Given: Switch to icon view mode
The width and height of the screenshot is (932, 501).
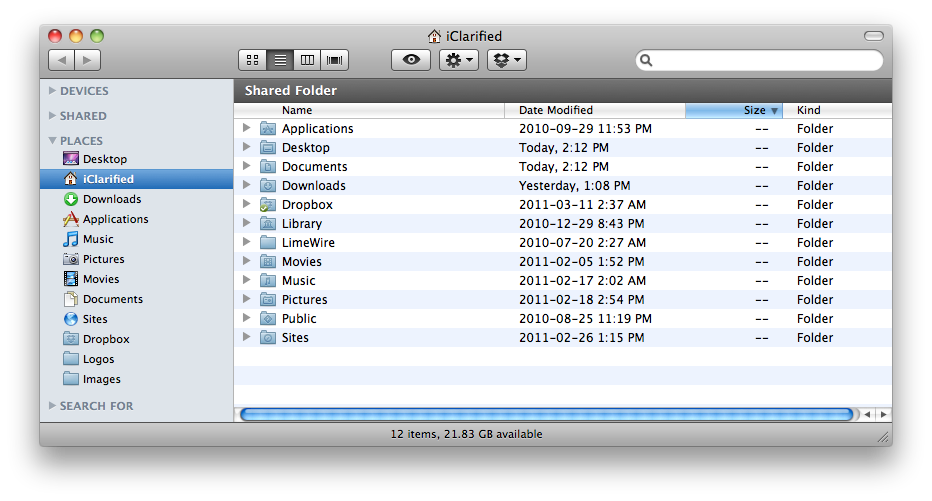Looking at the screenshot, I should (x=253, y=61).
